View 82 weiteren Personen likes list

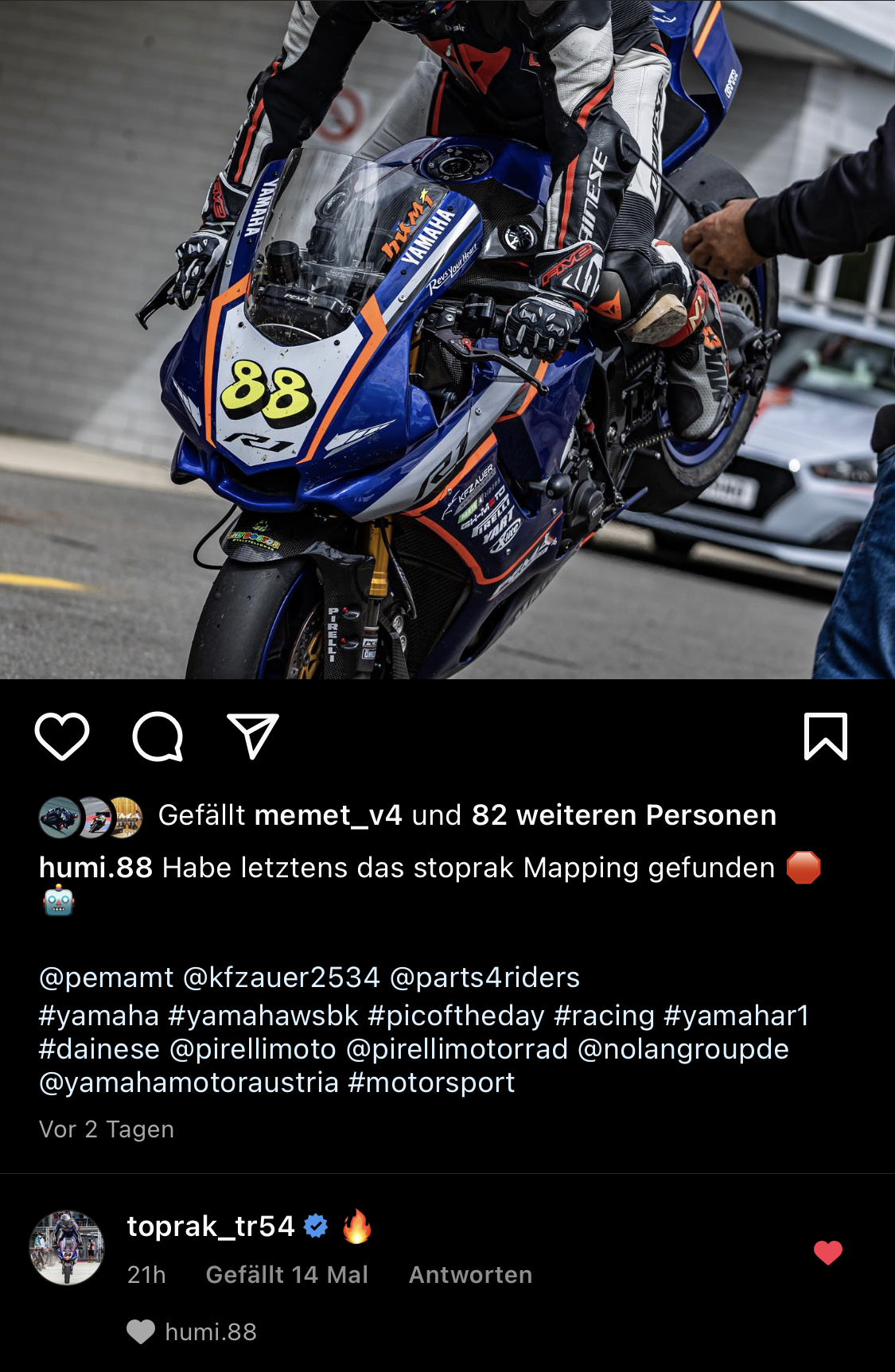tap(624, 815)
